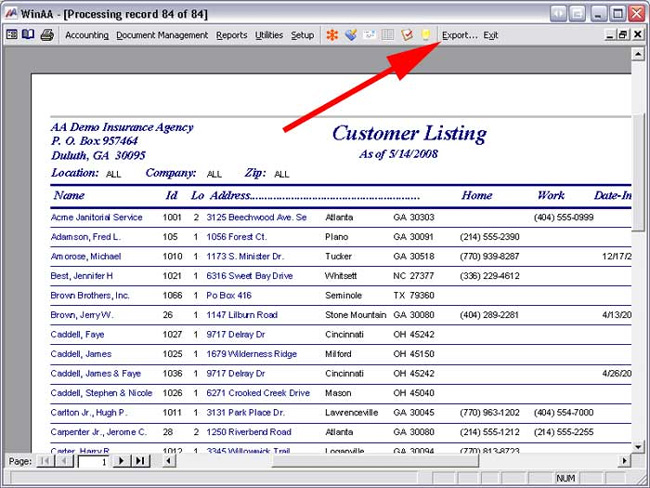Click the horizontal scrollbar thumb

click(x=375, y=461)
